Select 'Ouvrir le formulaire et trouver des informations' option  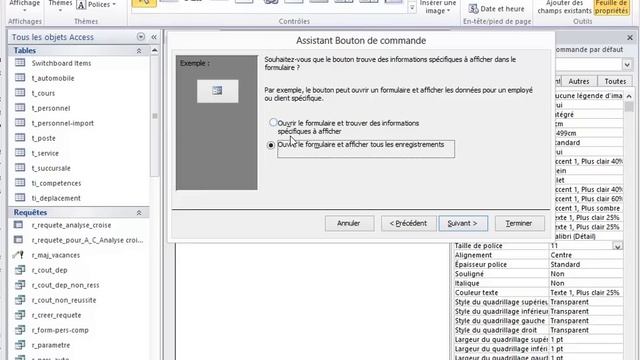[273, 122]
